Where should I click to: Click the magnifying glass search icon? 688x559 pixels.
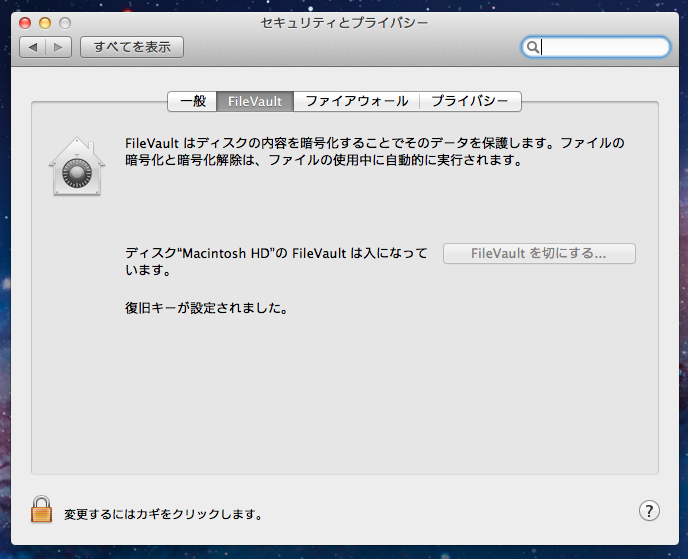[x=532, y=47]
